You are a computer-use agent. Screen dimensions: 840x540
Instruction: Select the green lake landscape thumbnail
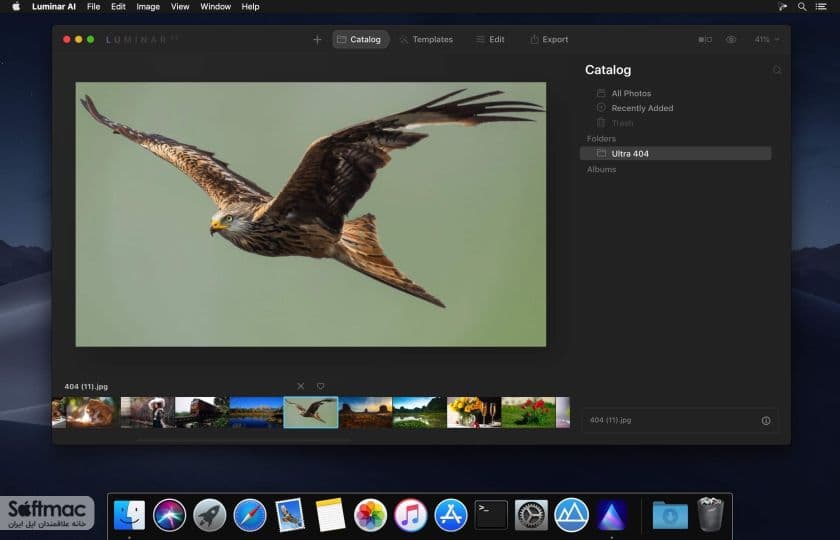[419, 412]
